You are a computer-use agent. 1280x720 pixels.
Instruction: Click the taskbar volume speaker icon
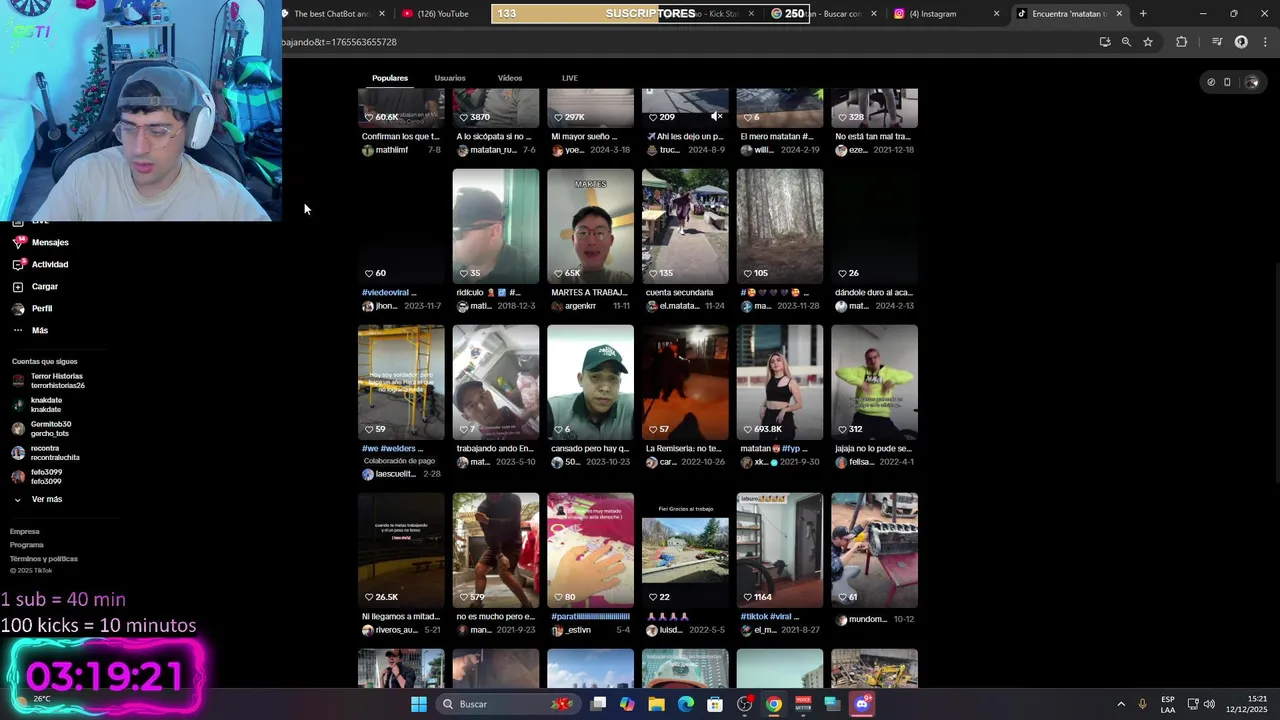point(1209,704)
